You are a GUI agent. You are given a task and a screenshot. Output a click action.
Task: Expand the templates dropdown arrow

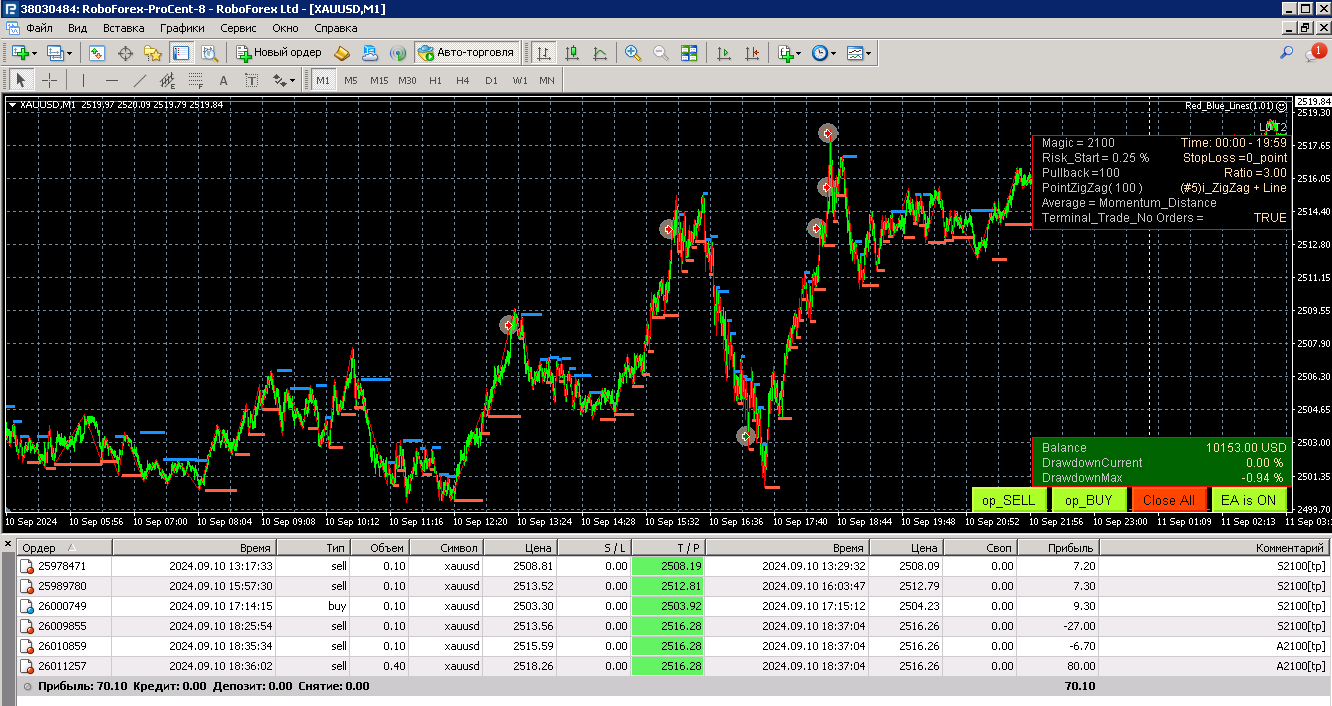tap(869, 53)
